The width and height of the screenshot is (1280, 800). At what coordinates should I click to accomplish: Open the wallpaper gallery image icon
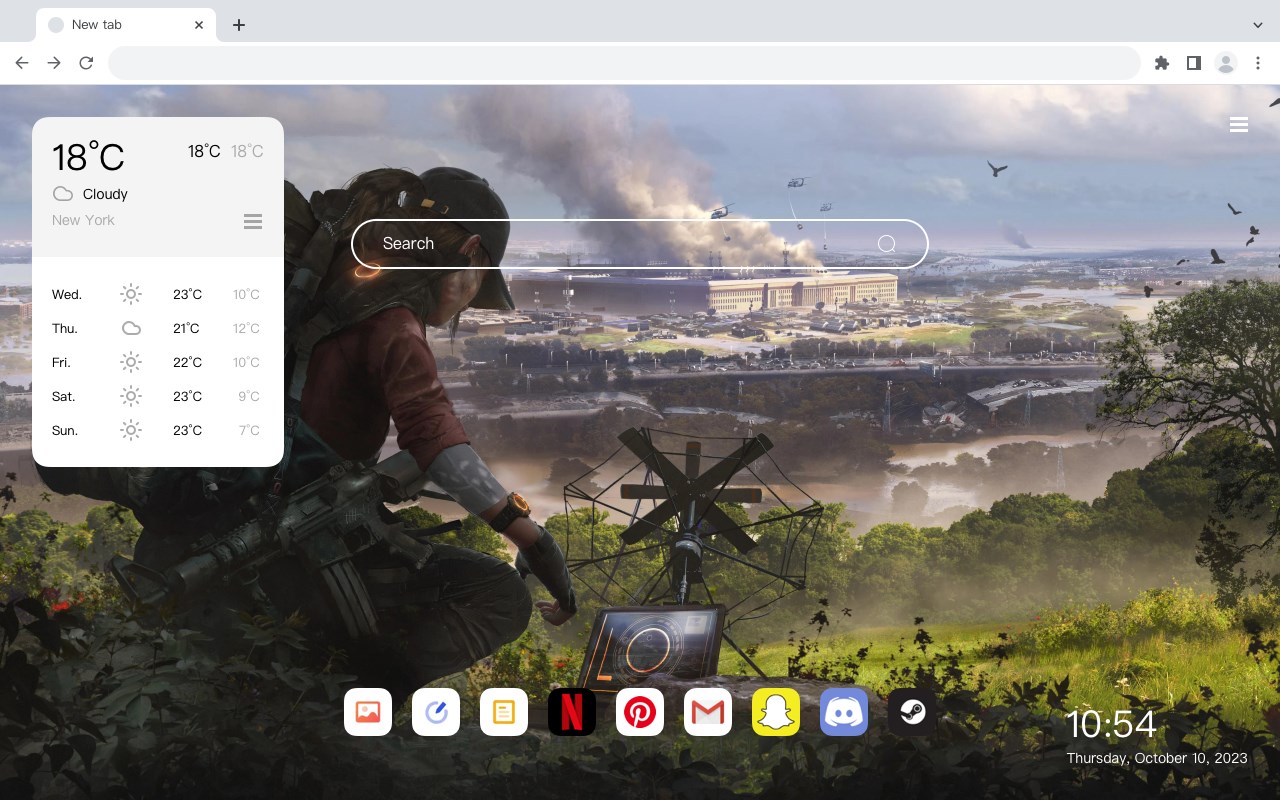(x=368, y=712)
